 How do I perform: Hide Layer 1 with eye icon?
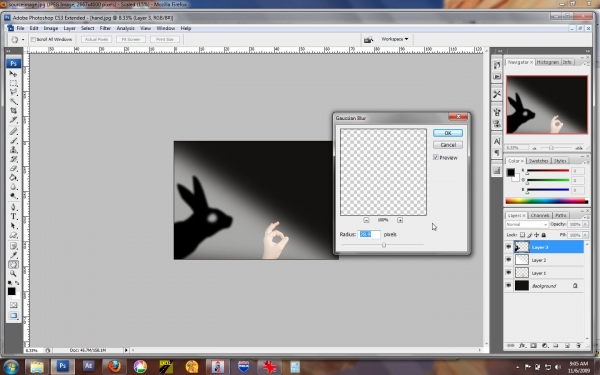(508, 273)
